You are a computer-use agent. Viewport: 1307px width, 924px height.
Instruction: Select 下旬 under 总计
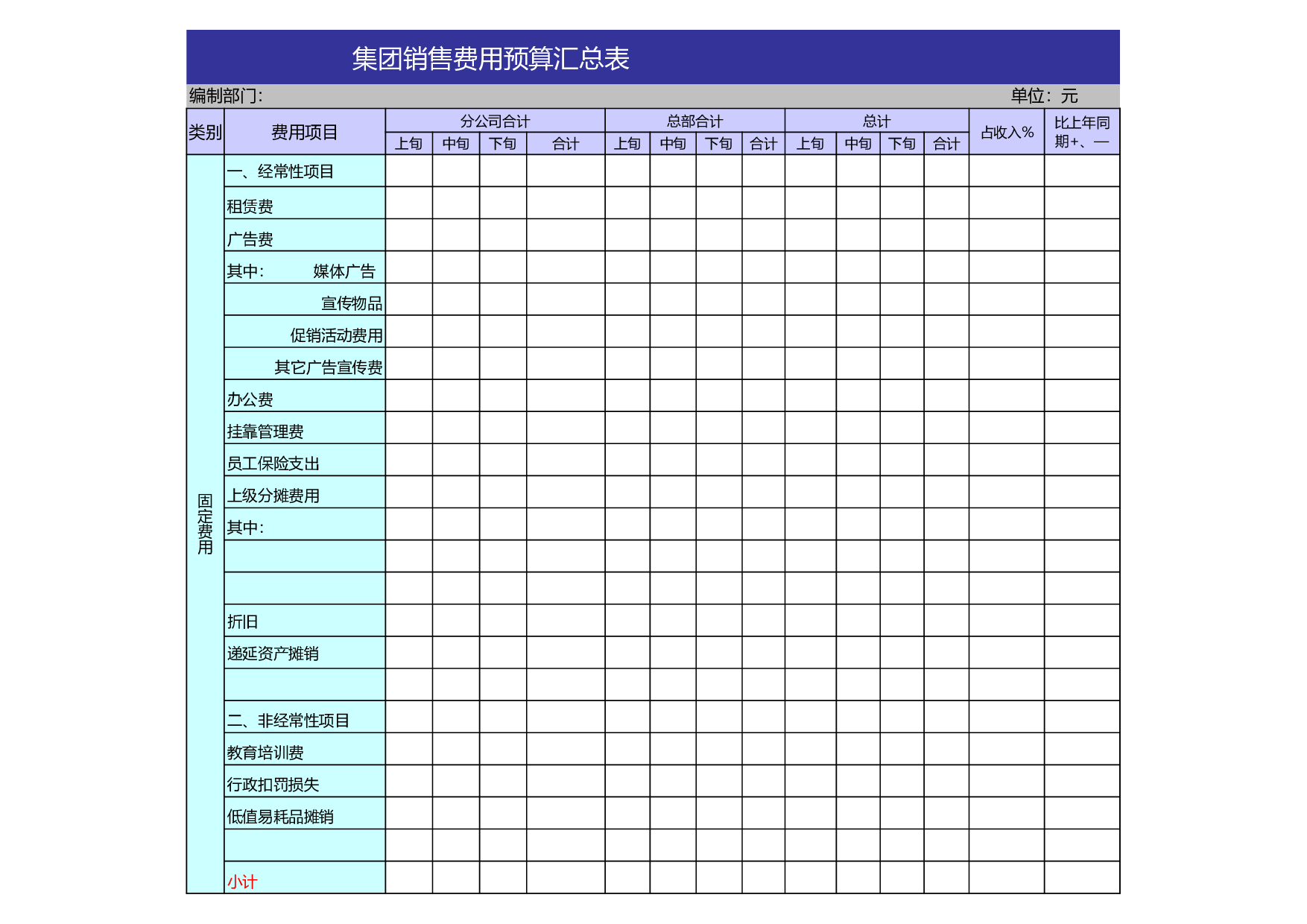click(x=902, y=144)
